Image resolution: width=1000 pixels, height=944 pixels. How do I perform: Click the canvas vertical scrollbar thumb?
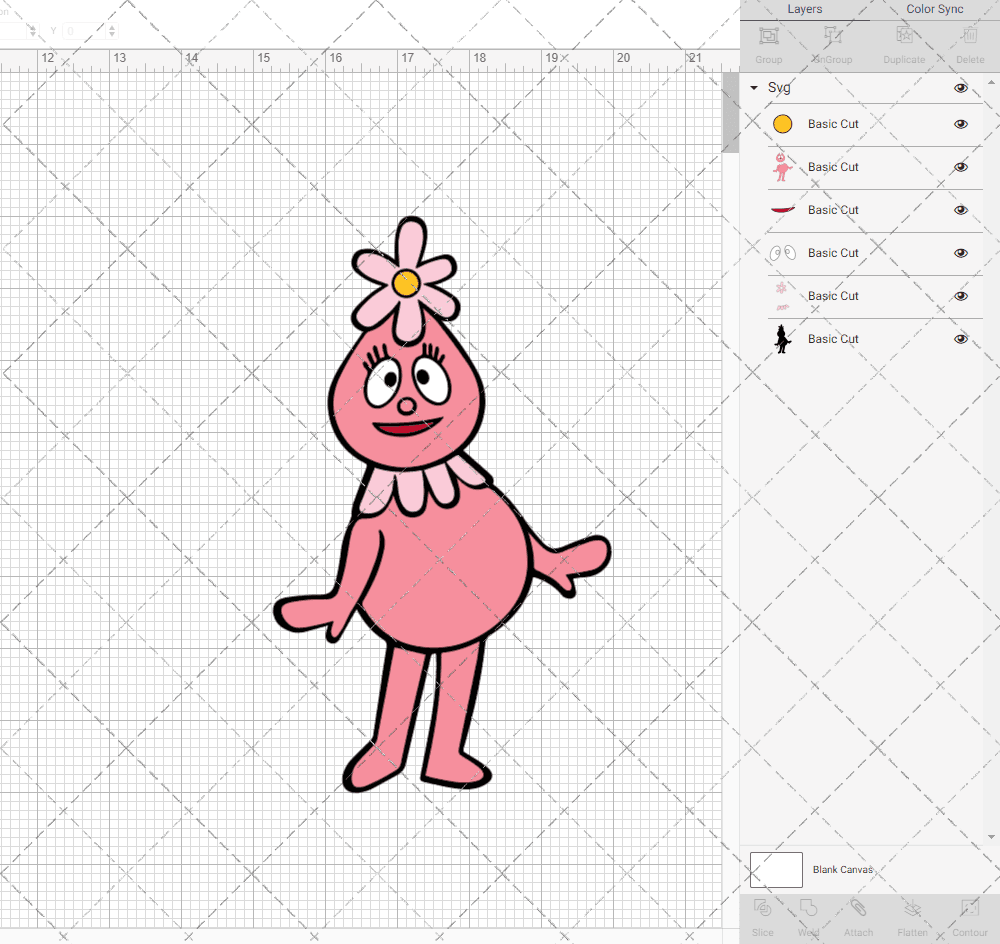click(730, 113)
